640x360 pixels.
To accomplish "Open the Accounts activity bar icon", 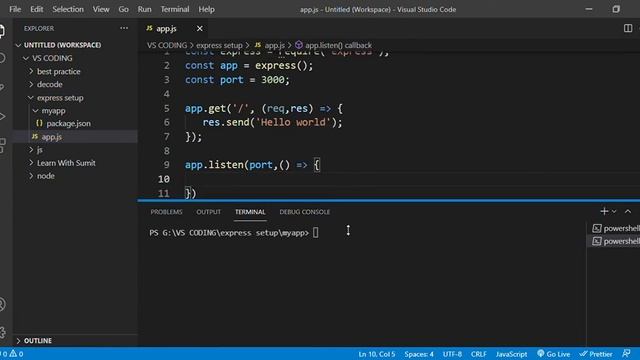I will tap(2, 304).
